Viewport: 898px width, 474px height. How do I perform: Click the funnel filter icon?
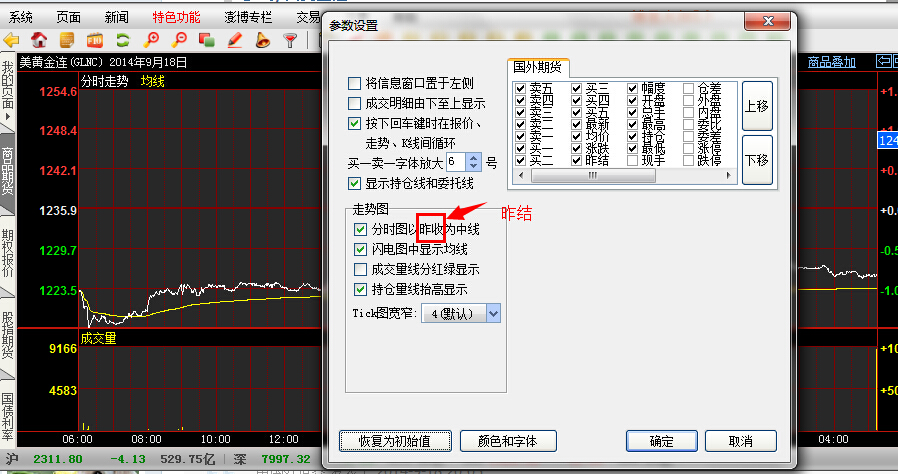point(290,40)
